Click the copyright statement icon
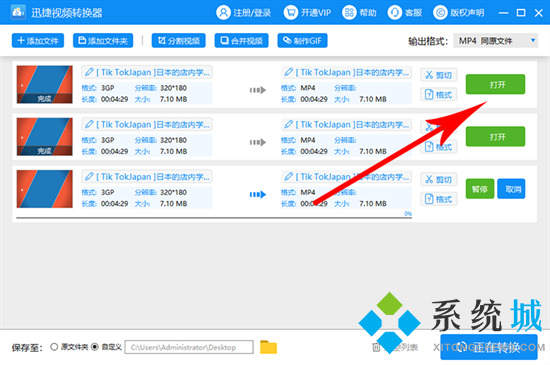Screen dimensions: 550x365 440,13
